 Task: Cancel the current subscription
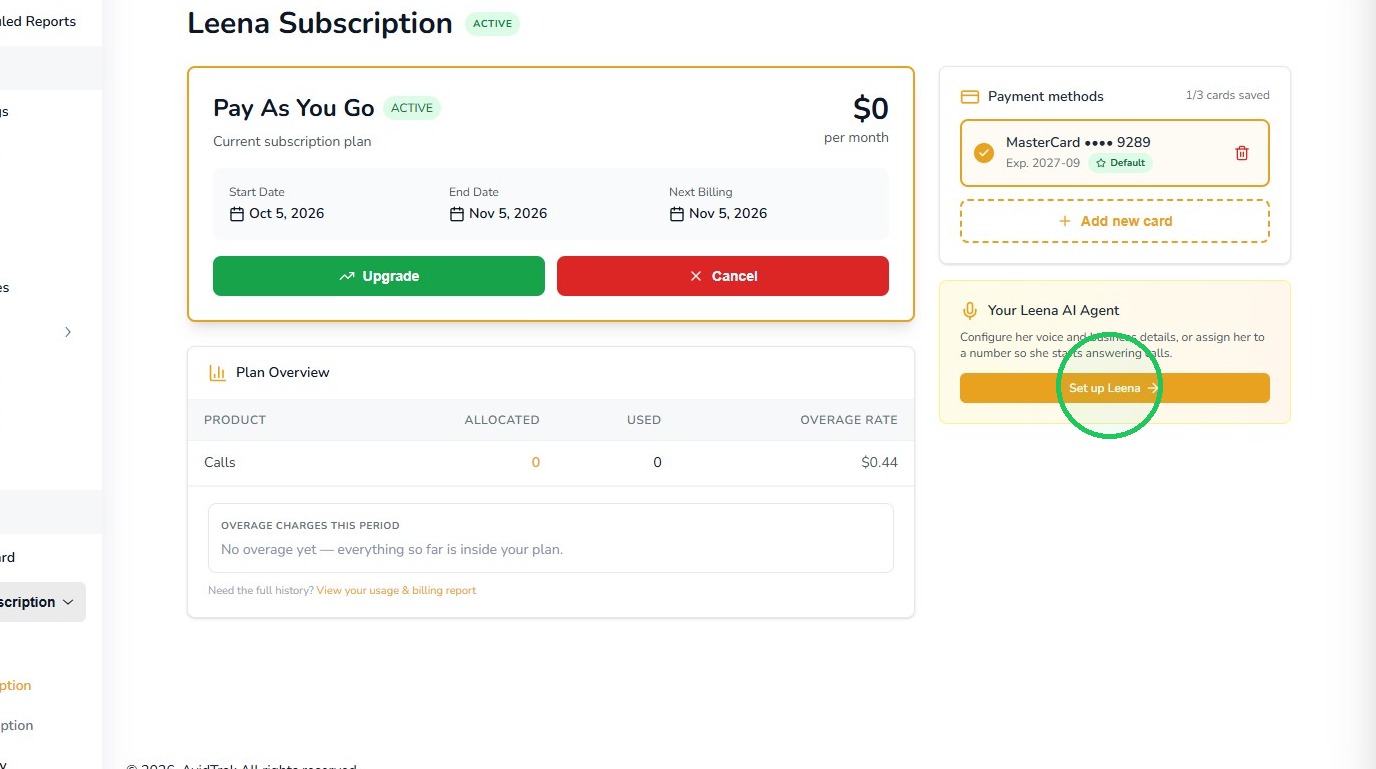coord(723,276)
